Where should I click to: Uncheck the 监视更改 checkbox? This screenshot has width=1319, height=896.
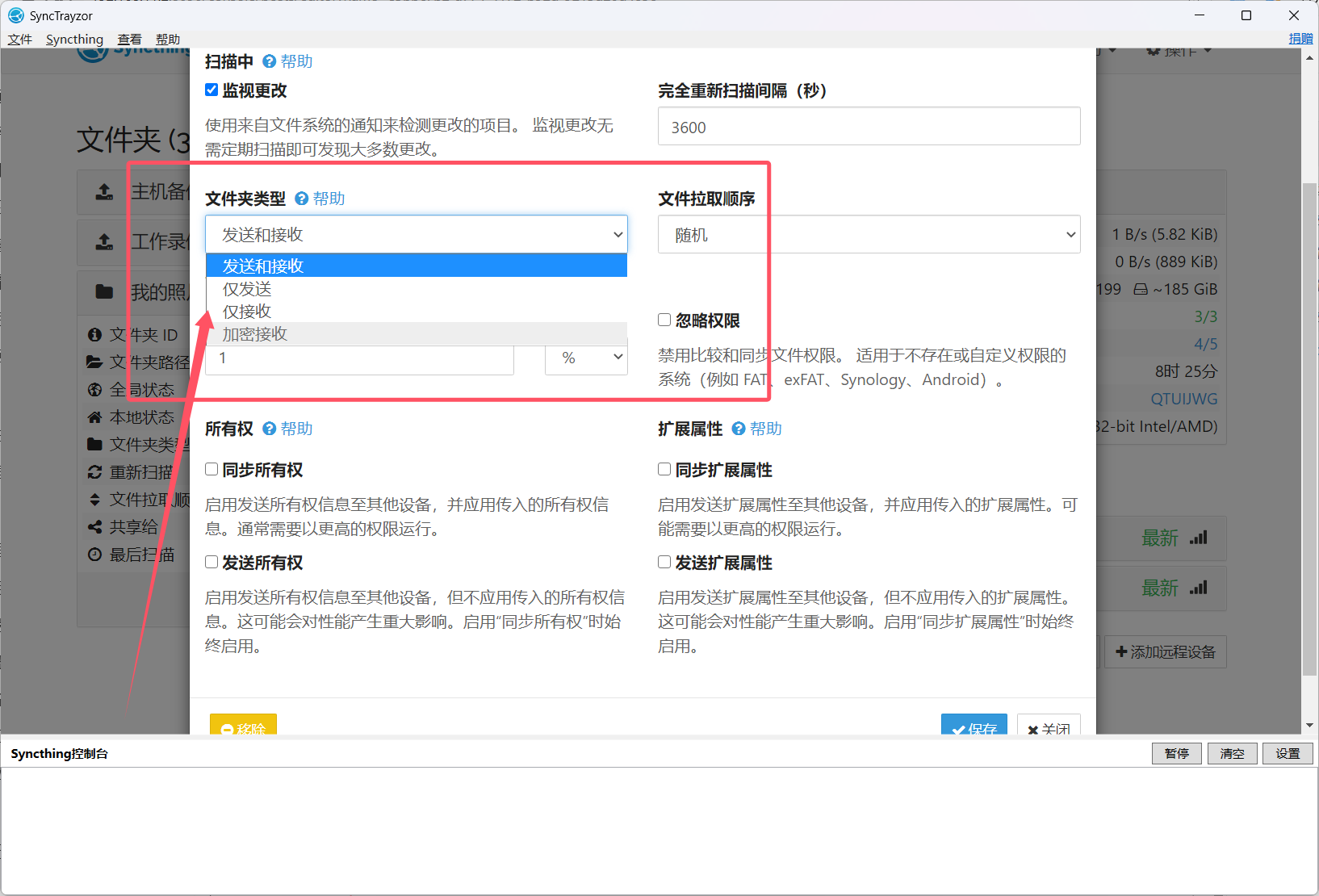click(x=211, y=90)
